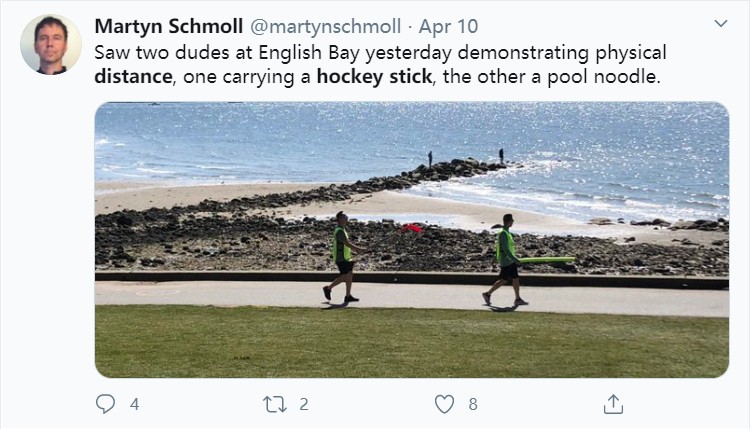Click the bold phrase 'hockey stick'

(x=375, y=77)
